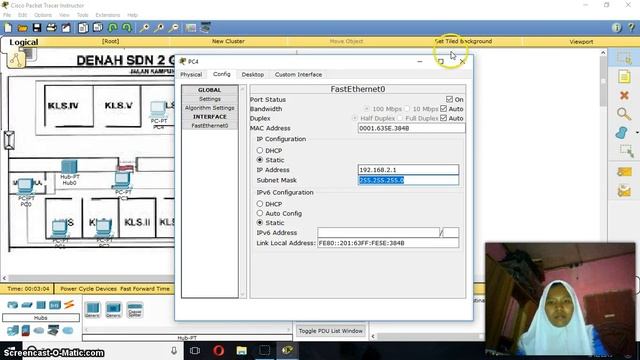Click the workspace vertical scrollbar
640x360 pixels.
tap(603, 82)
